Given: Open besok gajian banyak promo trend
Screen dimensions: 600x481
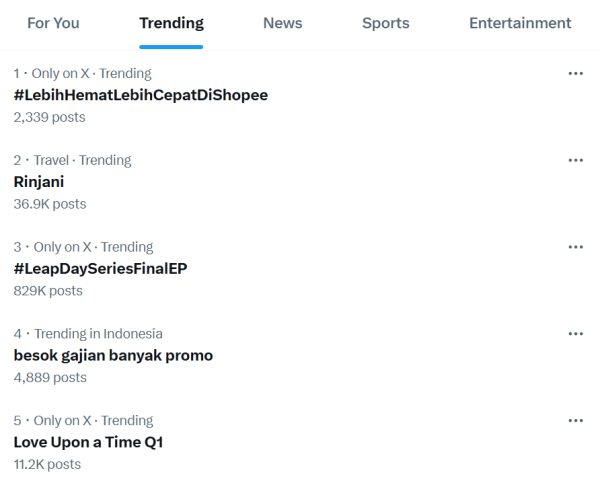Looking at the screenshot, I should pyautogui.click(x=113, y=355).
